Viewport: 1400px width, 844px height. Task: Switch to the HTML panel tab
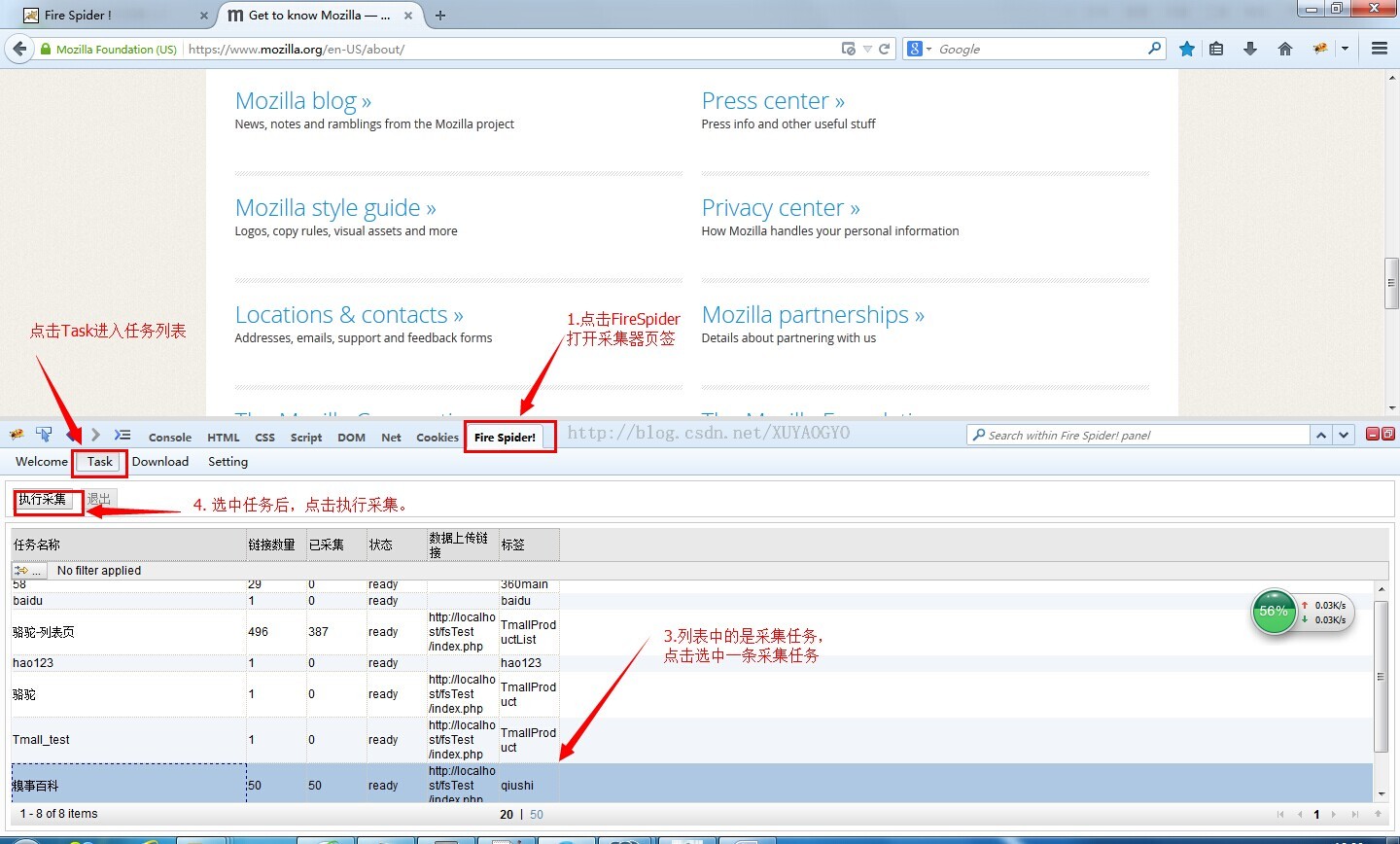223,438
